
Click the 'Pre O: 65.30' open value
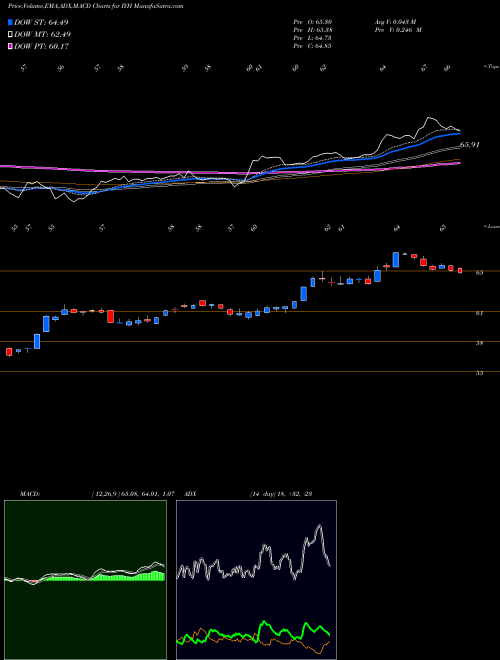(313, 22)
